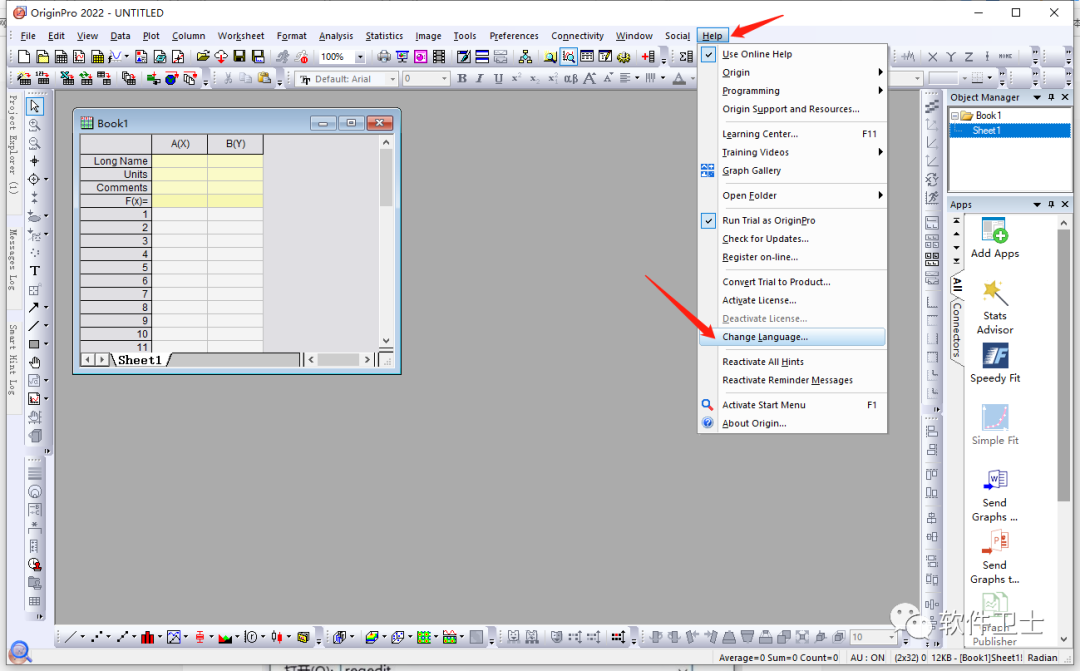
Task: Open the Default: Arial font dropdown
Action: tap(393, 79)
